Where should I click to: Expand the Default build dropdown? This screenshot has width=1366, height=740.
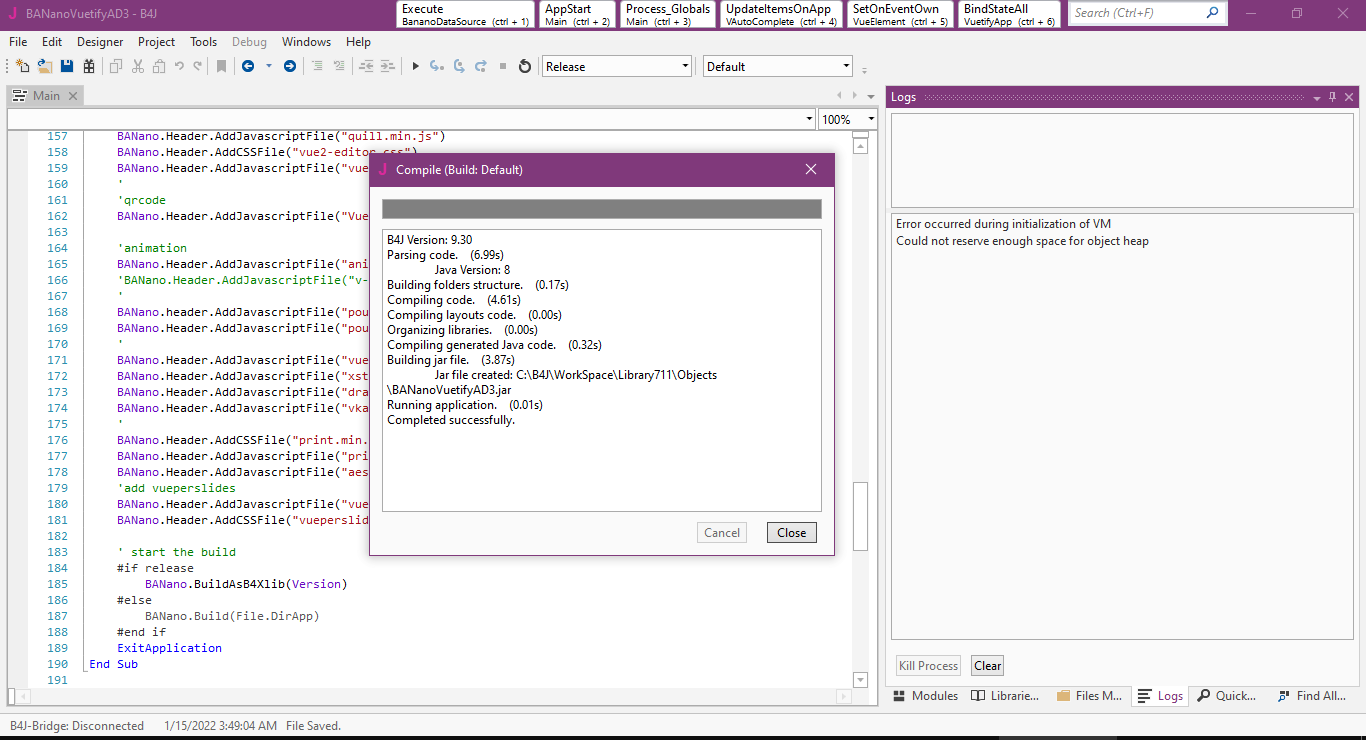pos(846,67)
